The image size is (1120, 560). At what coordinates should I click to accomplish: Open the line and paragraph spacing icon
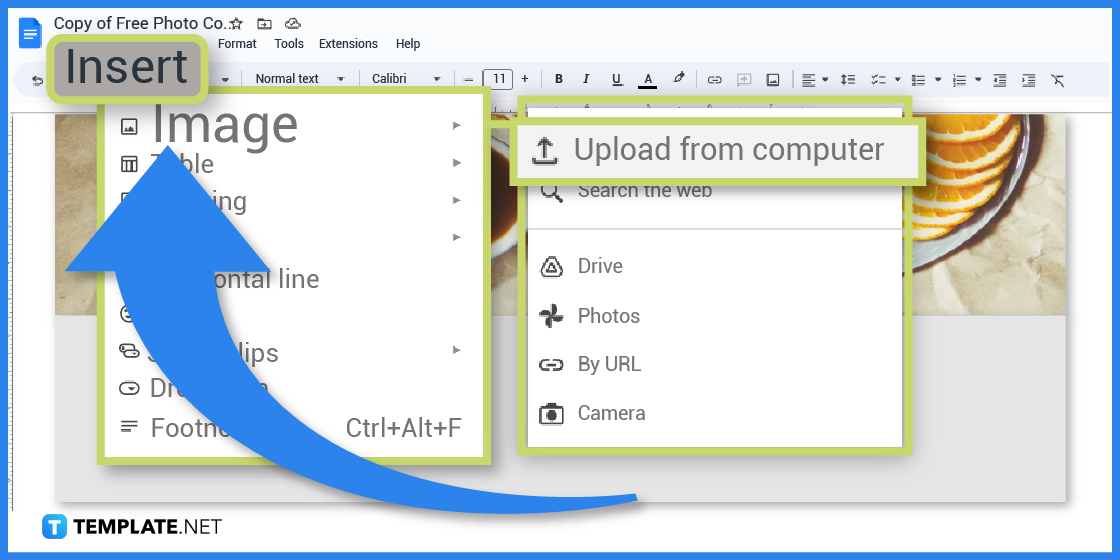click(848, 79)
